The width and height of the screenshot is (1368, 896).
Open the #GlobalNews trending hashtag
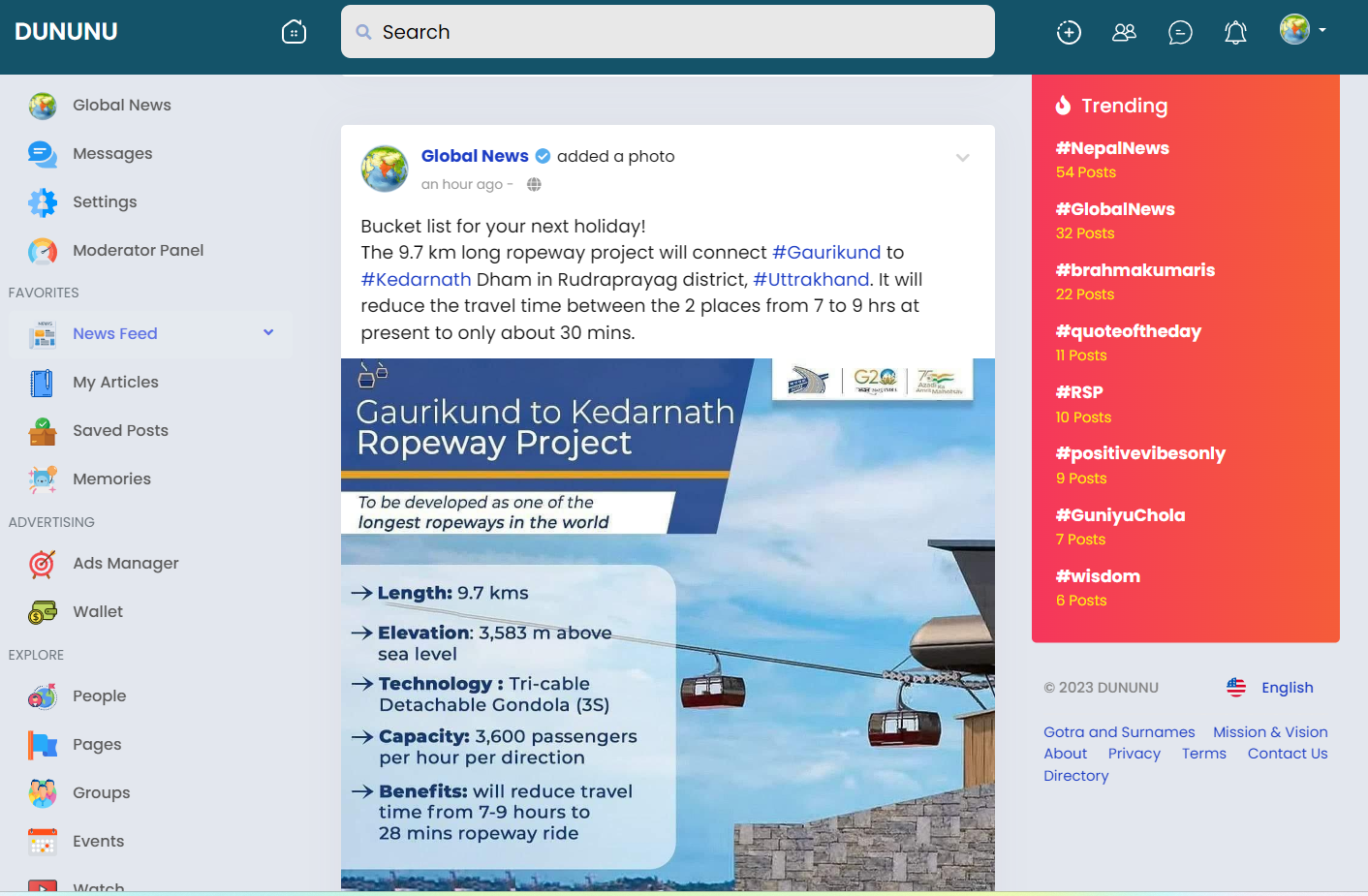(x=1115, y=209)
